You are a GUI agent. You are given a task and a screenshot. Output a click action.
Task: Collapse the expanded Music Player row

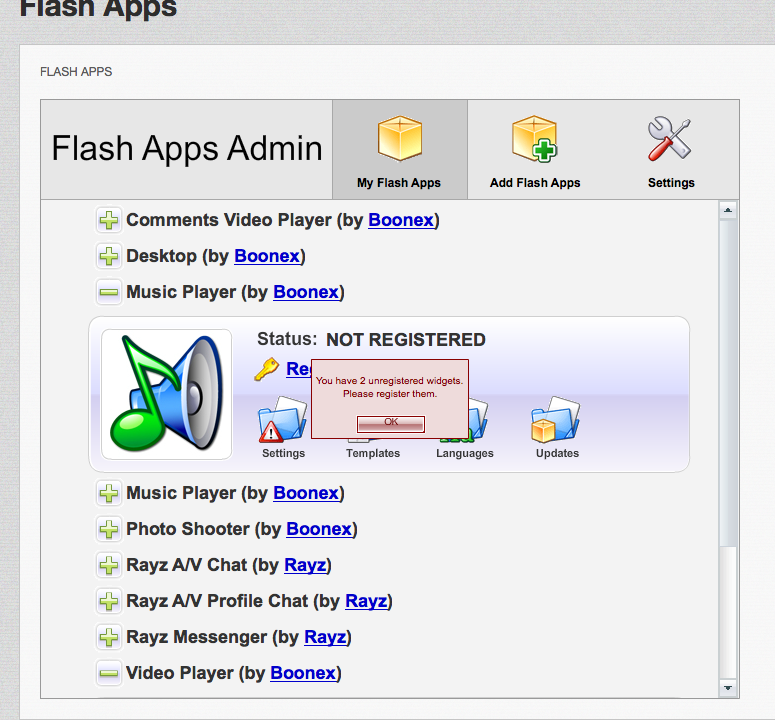[x=109, y=292]
